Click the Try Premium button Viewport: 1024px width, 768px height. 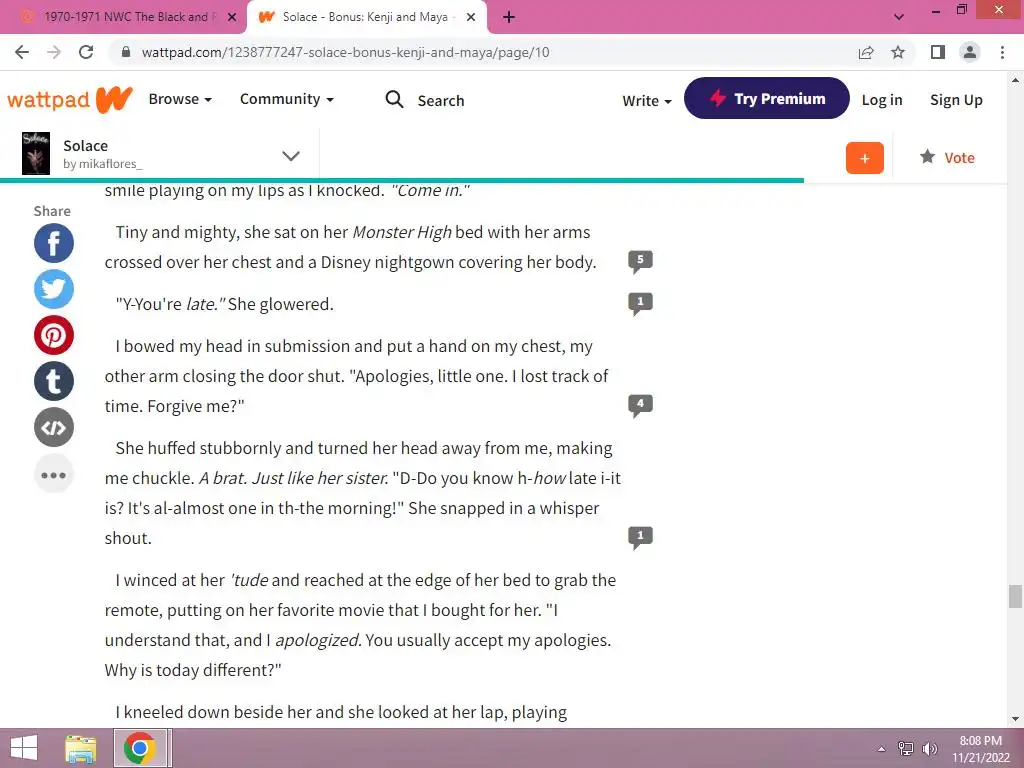coord(767,98)
